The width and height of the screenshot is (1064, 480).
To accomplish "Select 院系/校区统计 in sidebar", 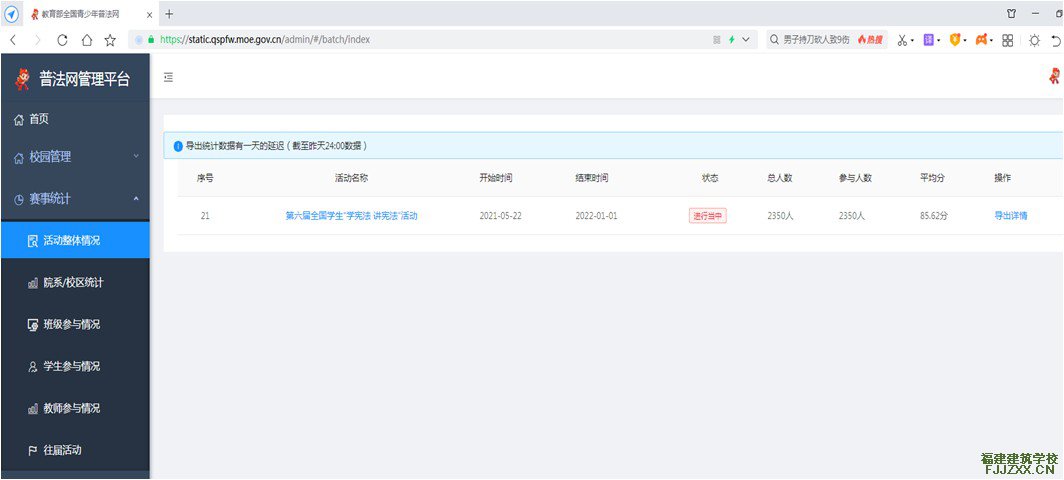I will tap(72, 283).
